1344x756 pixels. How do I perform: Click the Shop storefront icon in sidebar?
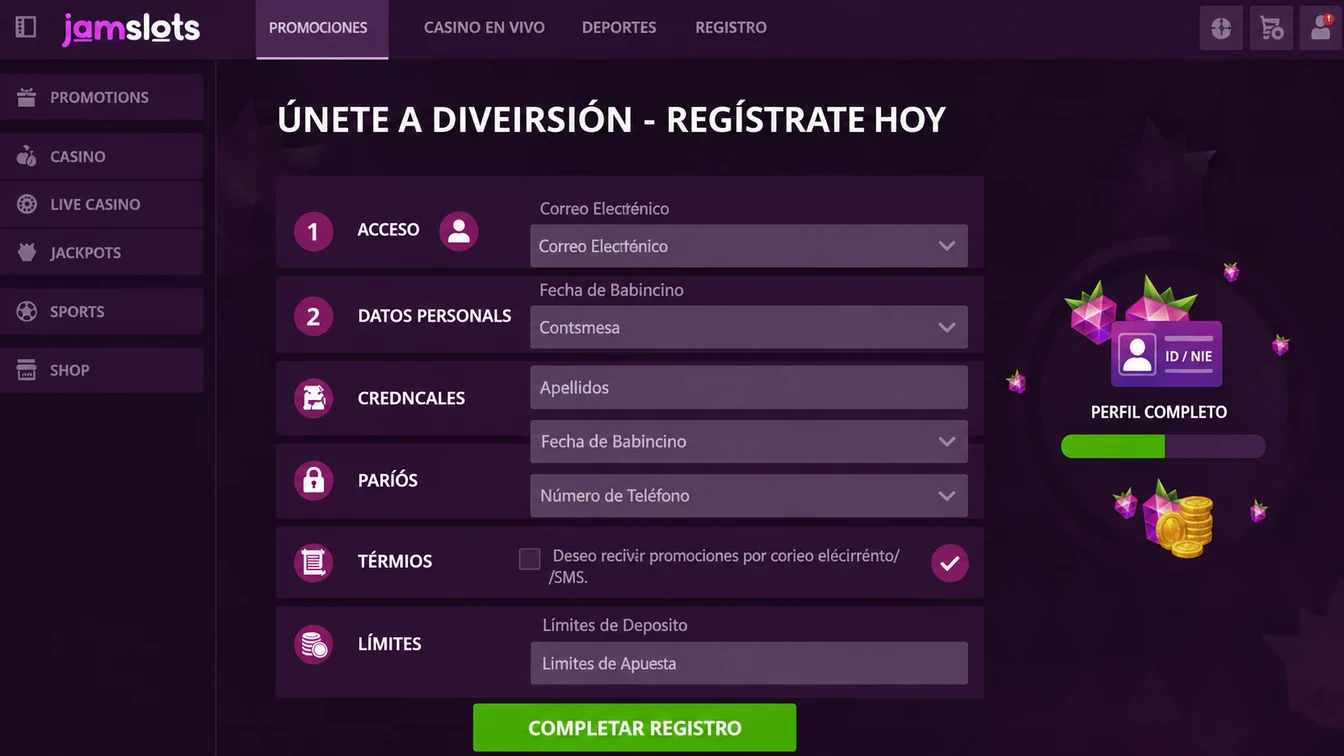27,370
